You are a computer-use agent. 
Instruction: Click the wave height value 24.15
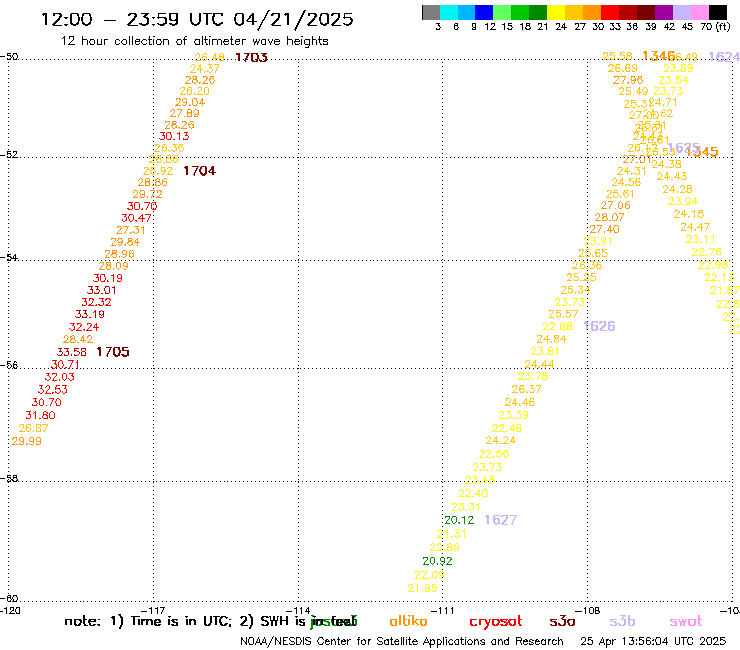coord(689,214)
